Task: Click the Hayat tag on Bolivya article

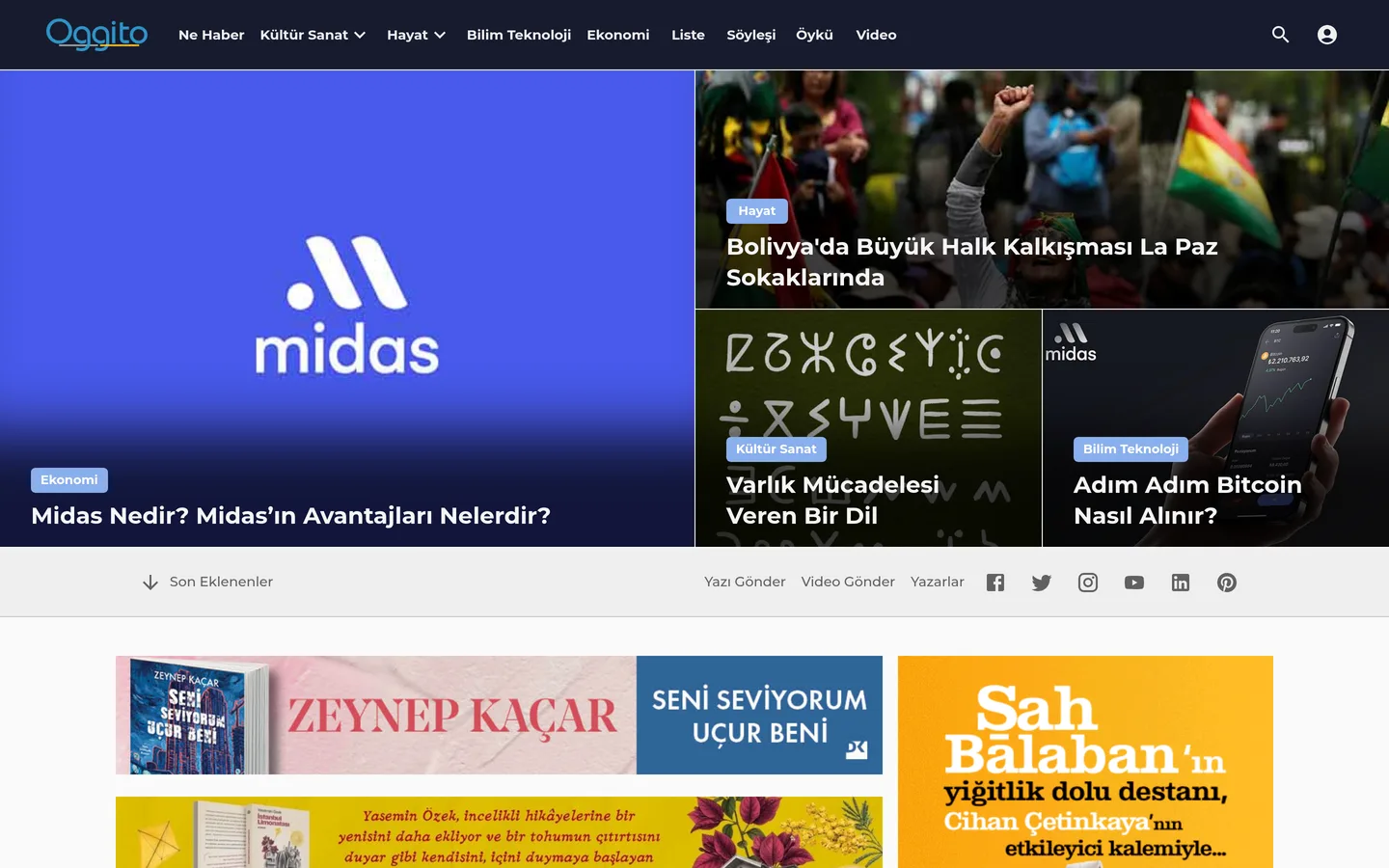Action: point(757,211)
